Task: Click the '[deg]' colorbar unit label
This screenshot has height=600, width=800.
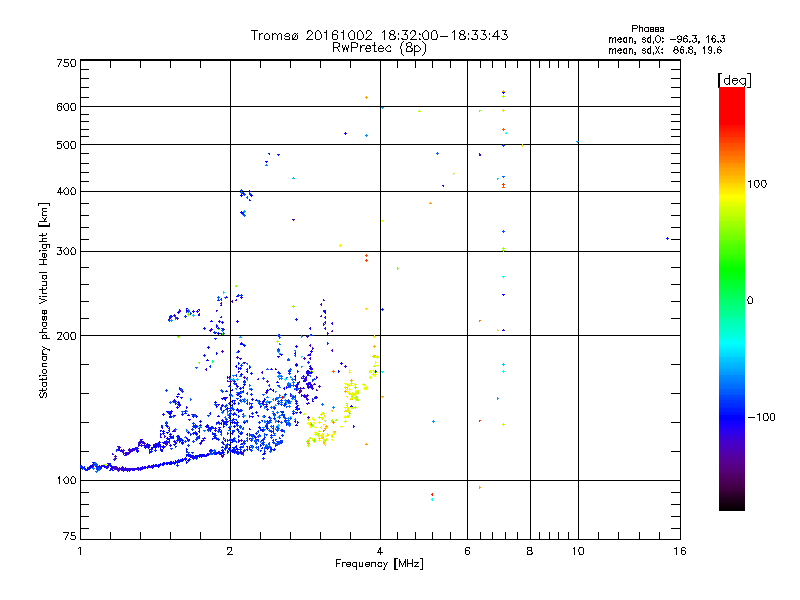Action: pyautogui.click(x=734, y=80)
